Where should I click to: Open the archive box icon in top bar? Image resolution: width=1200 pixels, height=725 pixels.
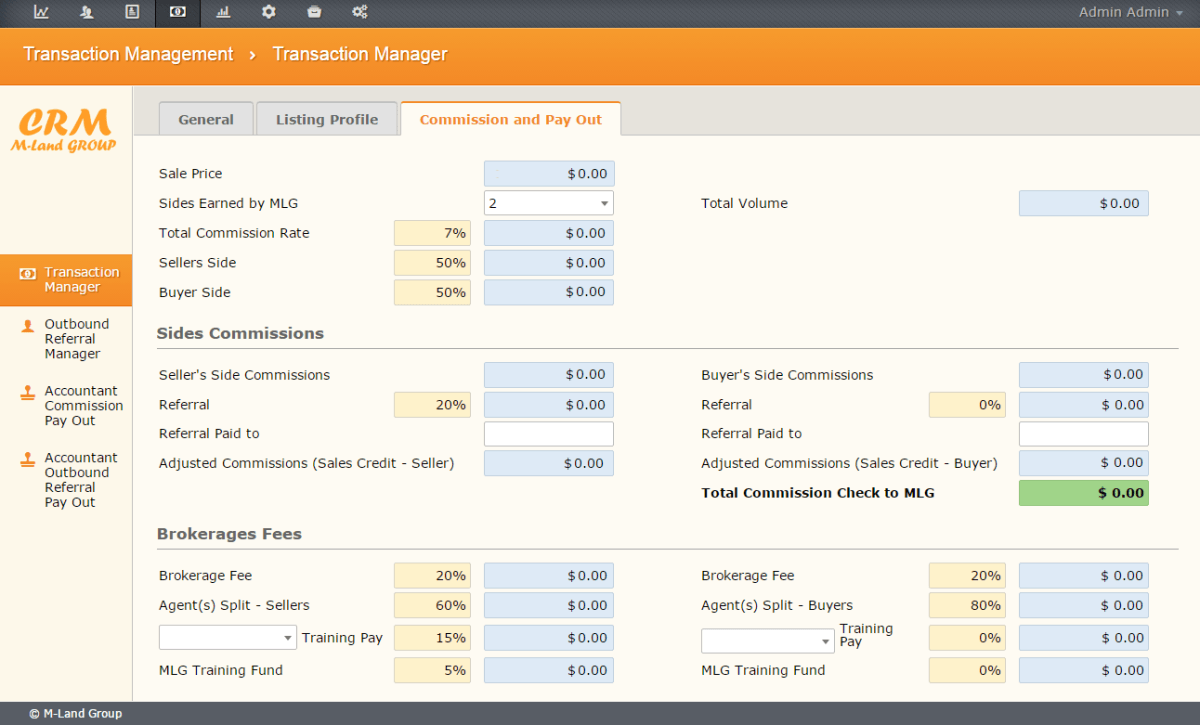[x=314, y=12]
